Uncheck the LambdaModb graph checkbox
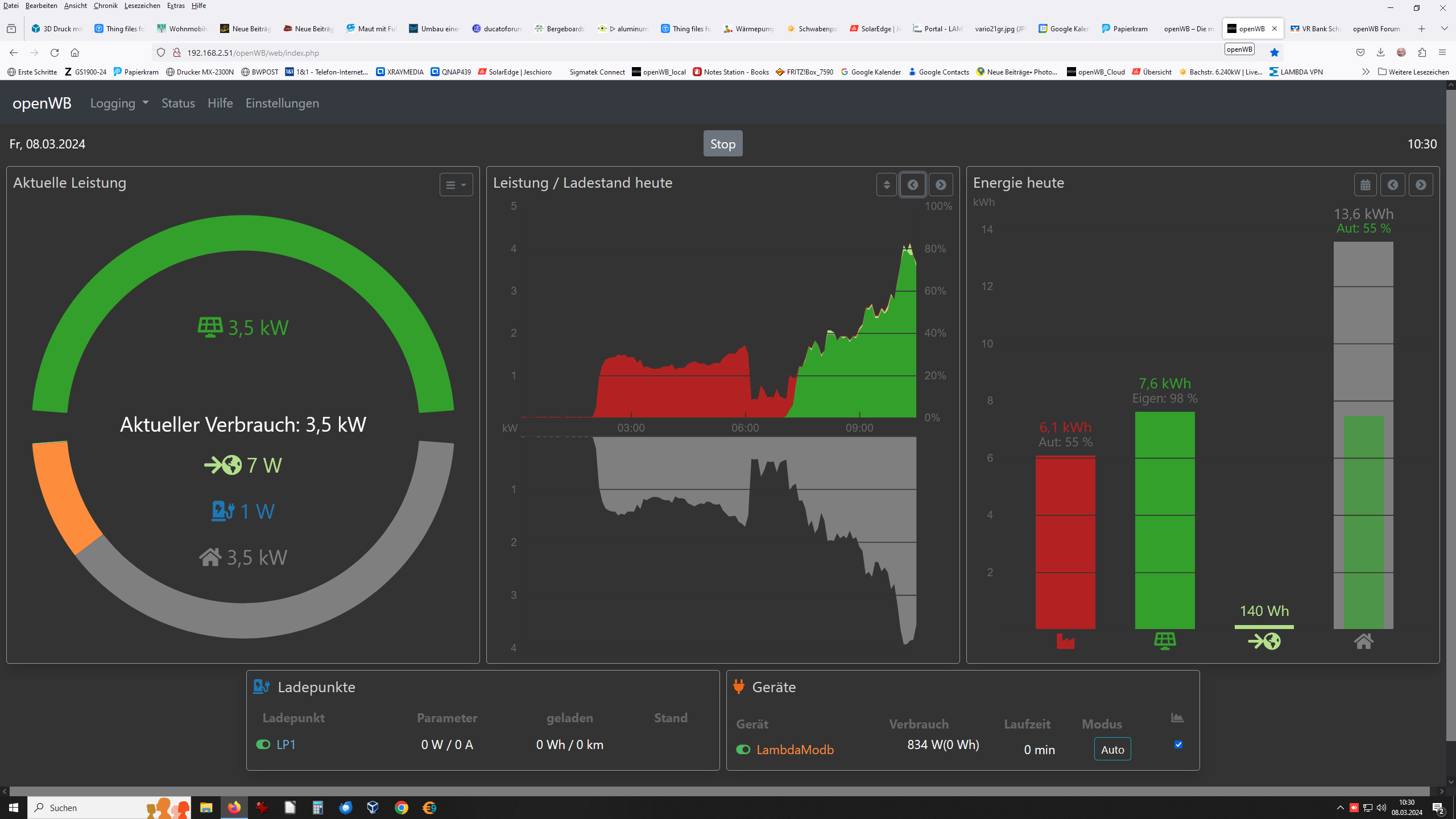The width and height of the screenshot is (1456, 819). coord(1178,744)
